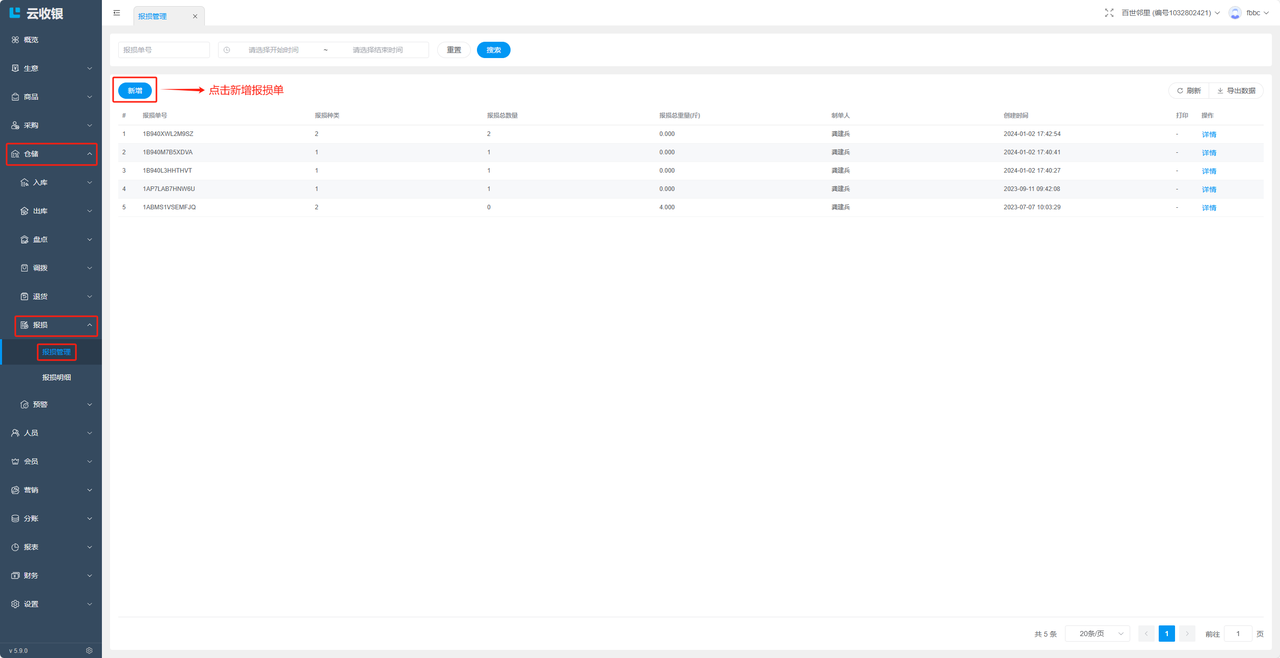Click the 报损单号 search input field
Viewport: 1280px width, 658px height.
click(x=164, y=50)
